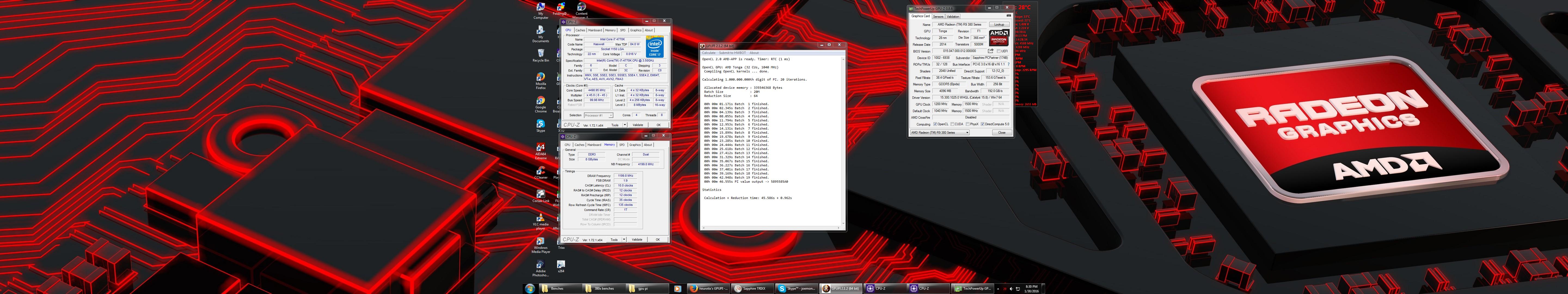Switch to Skype taskbar item

pyautogui.click(x=796, y=289)
